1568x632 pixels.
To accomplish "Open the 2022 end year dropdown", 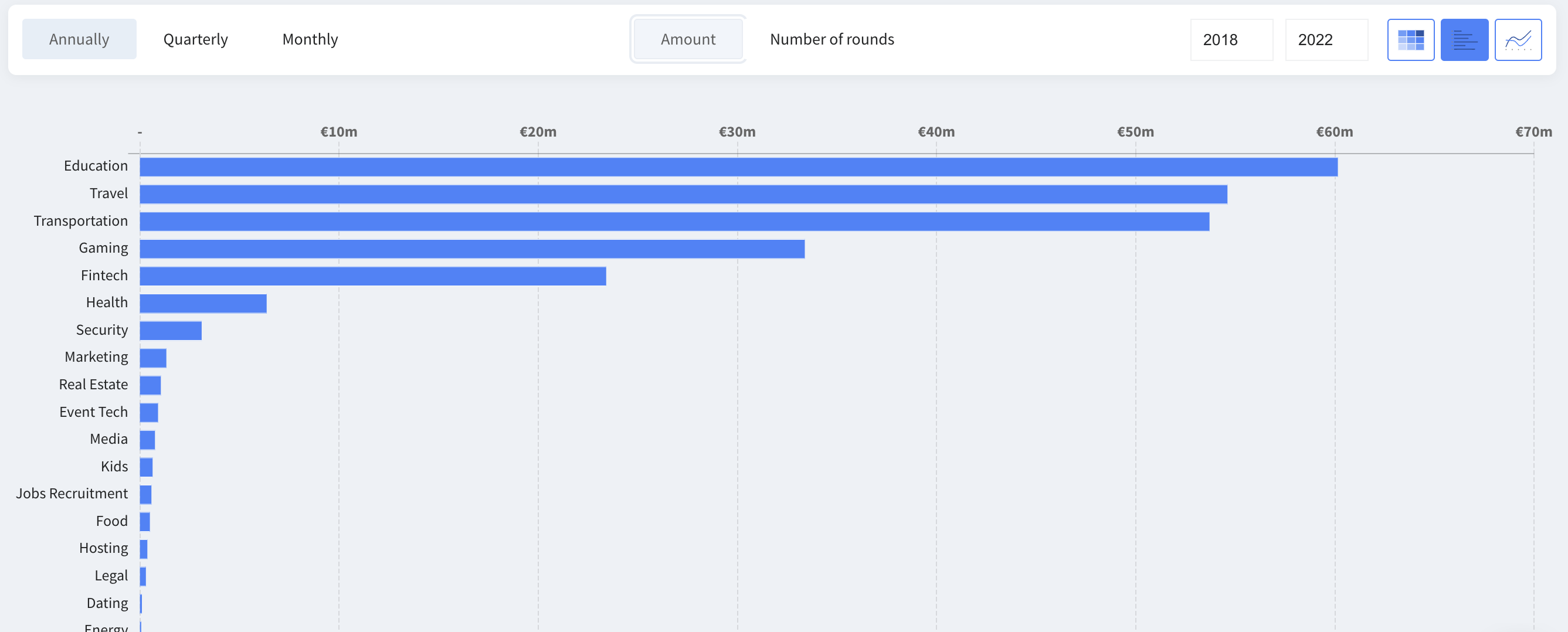I will (1326, 40).
